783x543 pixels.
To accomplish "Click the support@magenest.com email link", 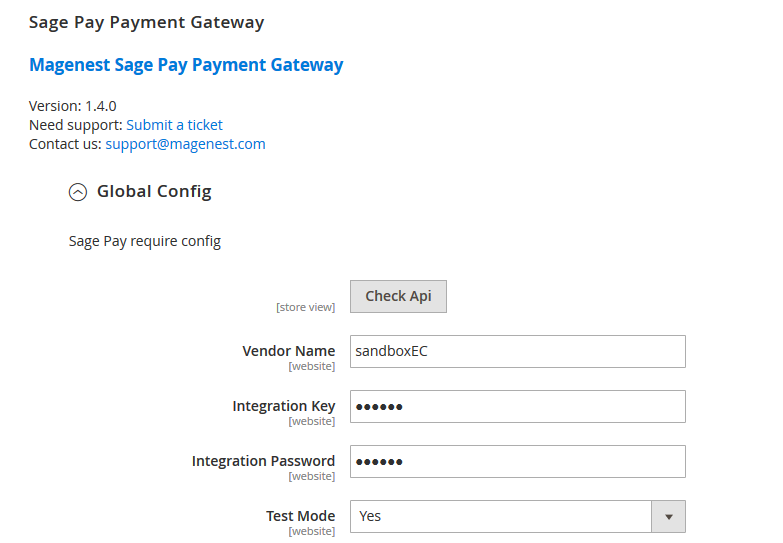I will (185, 144).
